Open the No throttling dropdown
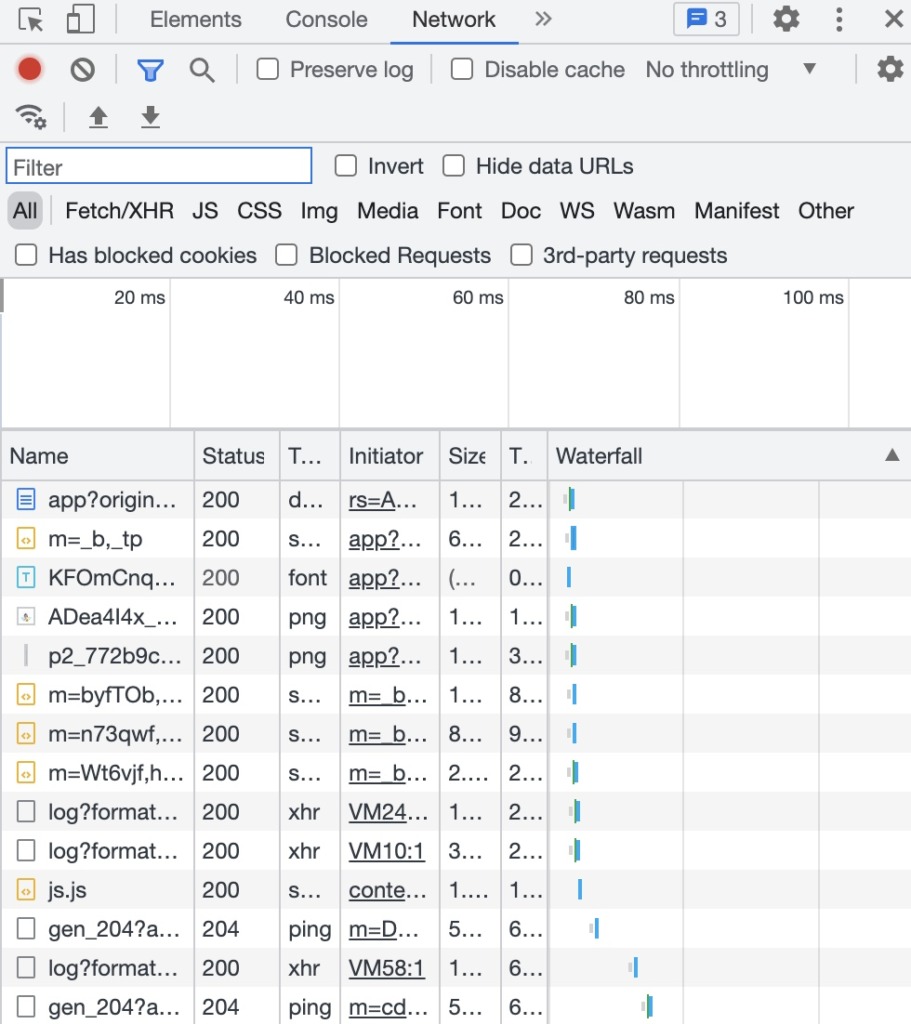 (x=731, y=69)
